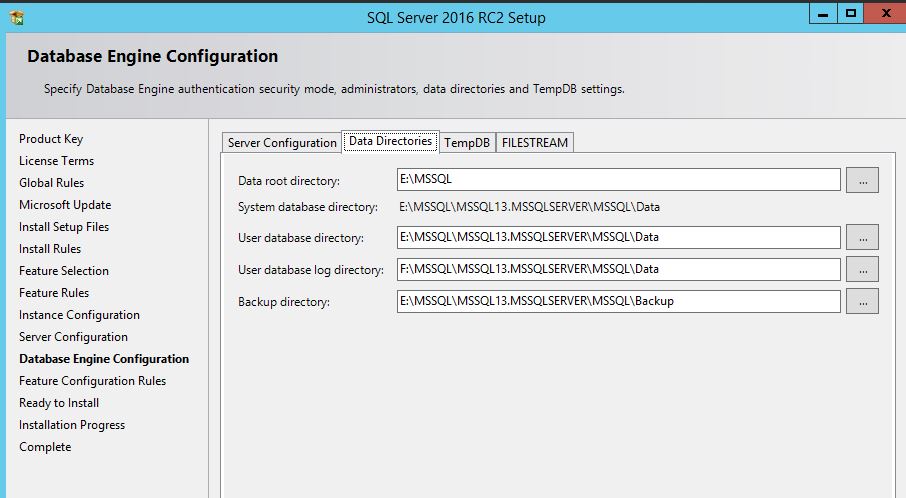Image resolution: width=906 pixels, height=498 pixels.
Task: Click the Backup directory text field
Action: coord(618,301)
